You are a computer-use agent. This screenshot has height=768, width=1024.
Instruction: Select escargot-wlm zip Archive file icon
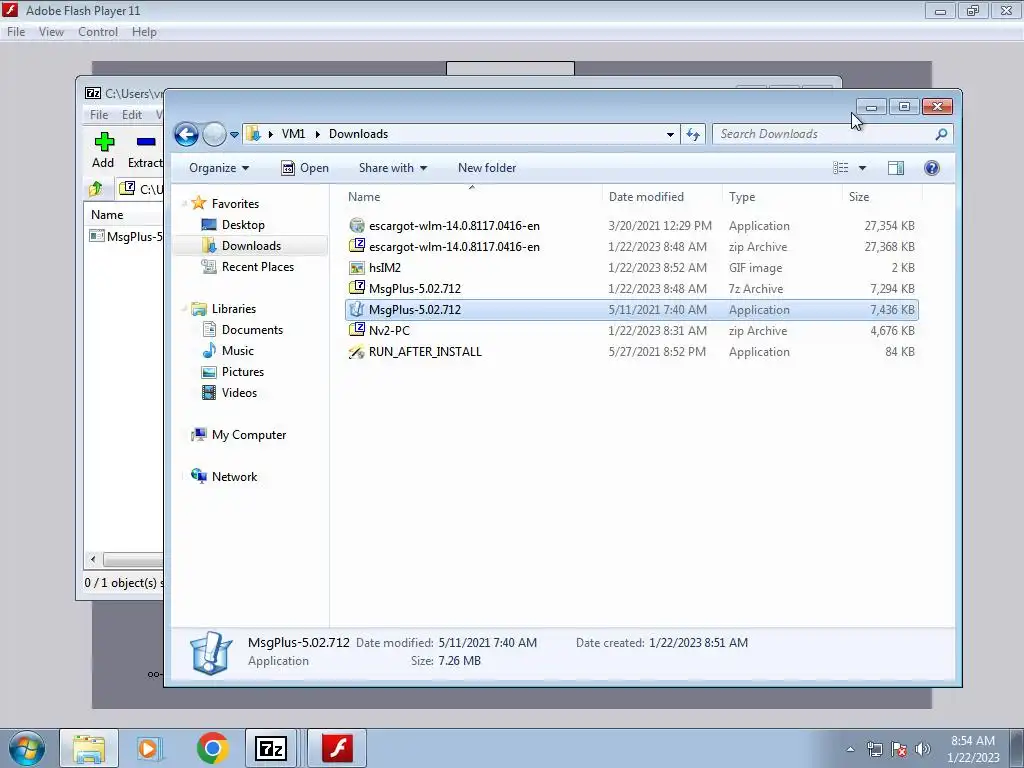pos(357,246)
